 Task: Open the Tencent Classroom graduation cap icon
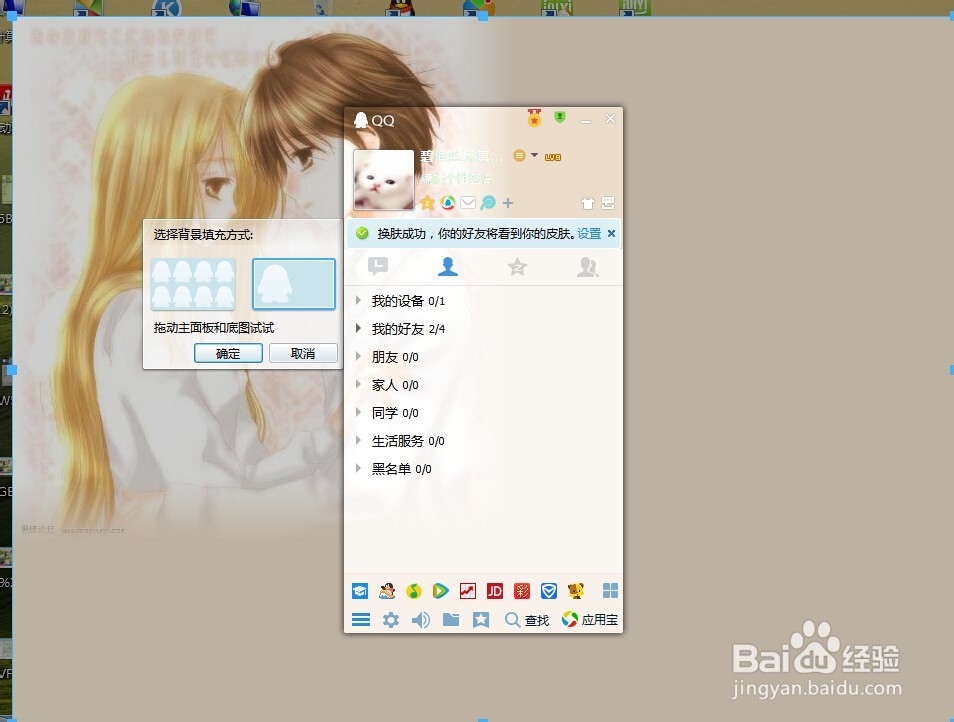coord(360,591)
